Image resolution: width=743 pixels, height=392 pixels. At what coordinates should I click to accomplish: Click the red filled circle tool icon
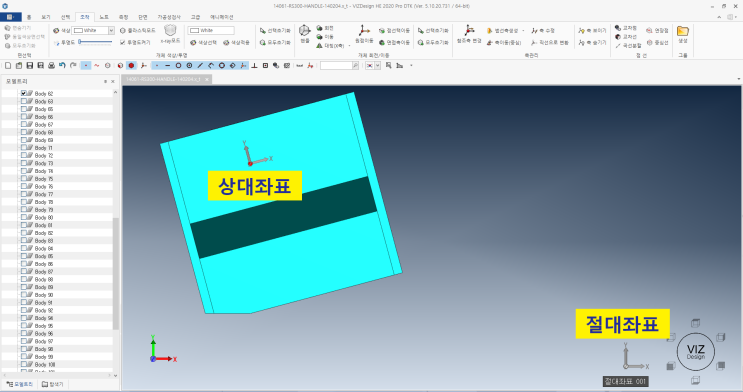point(131,65)
